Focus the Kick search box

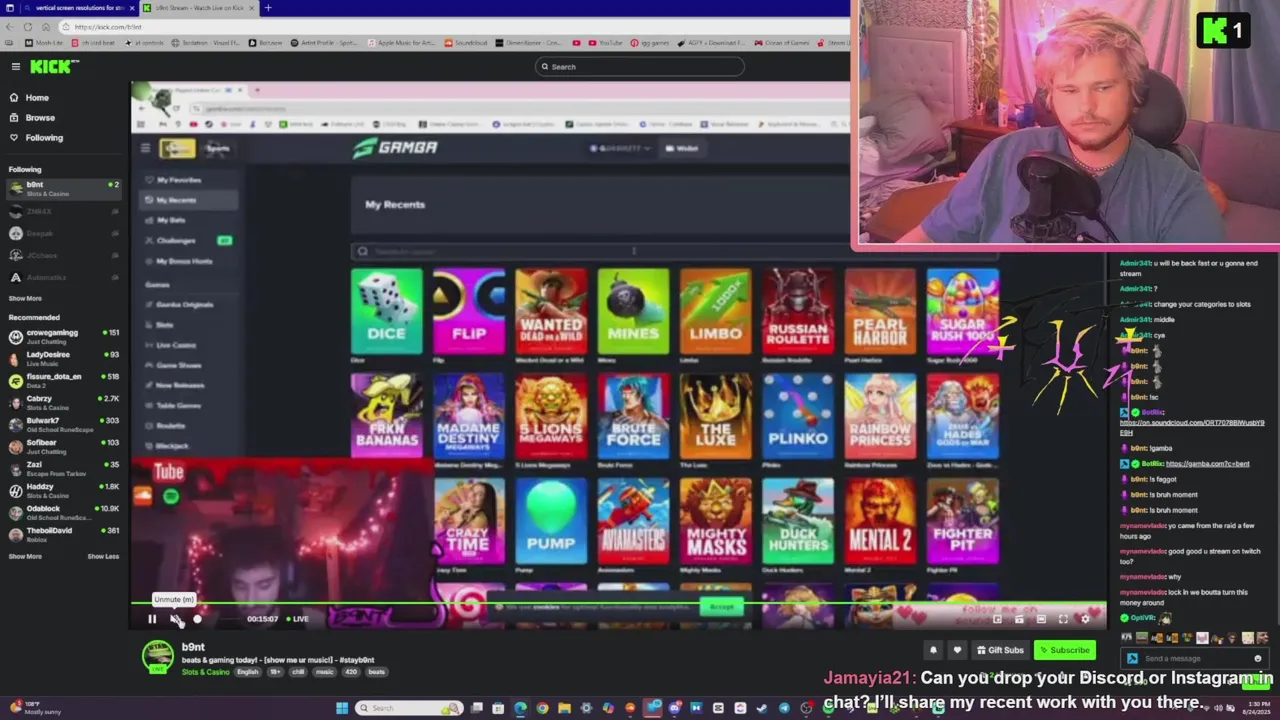[x=640, y=67]
